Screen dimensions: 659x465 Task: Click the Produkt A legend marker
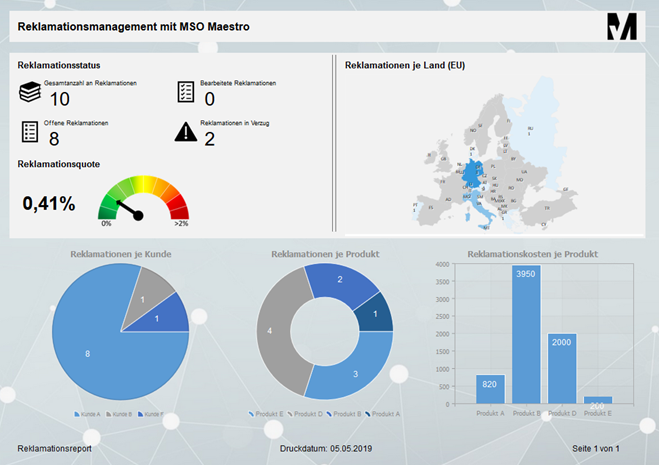pos(368,414)
